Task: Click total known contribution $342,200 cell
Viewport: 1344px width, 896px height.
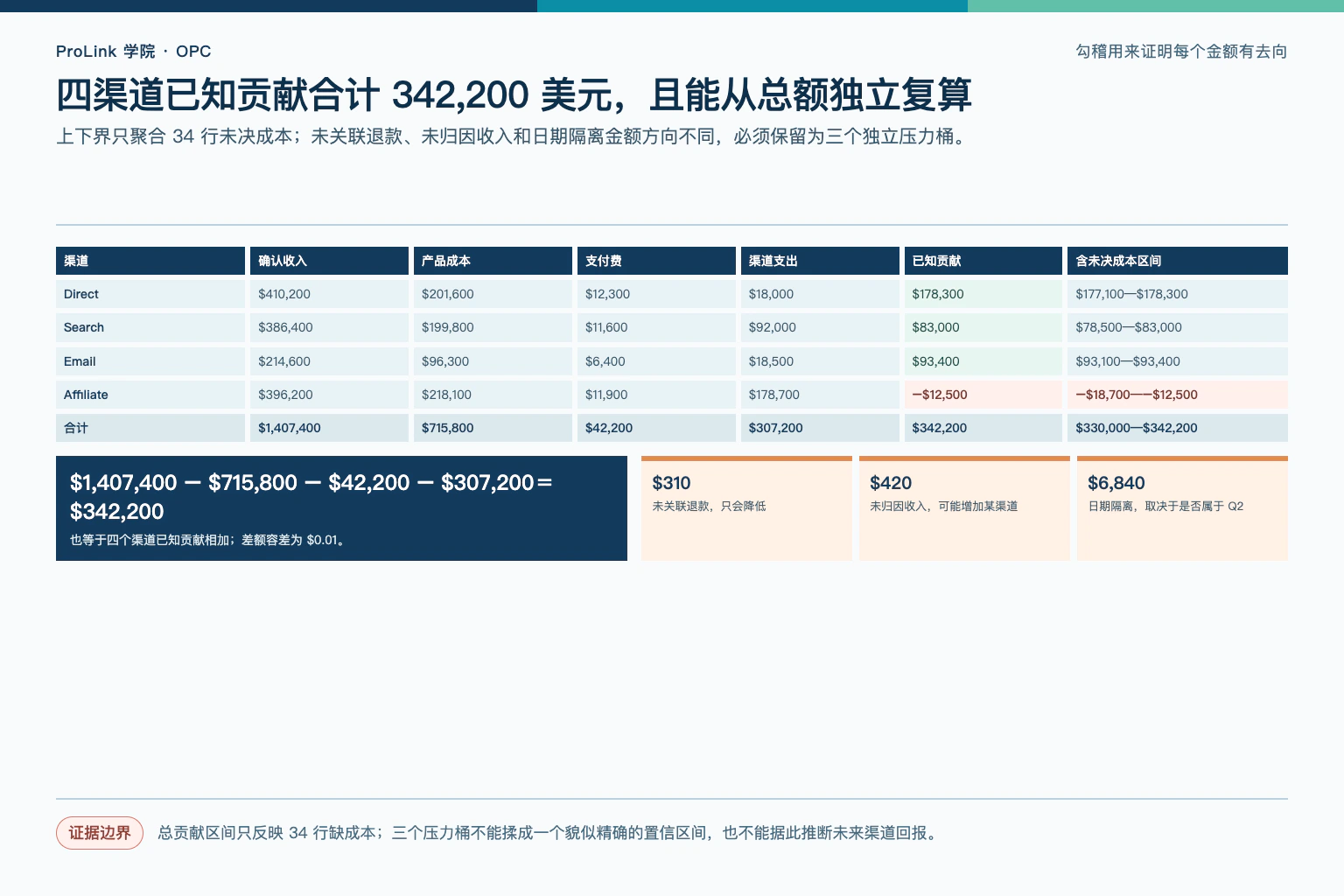Action: click(x=983, y=428)
